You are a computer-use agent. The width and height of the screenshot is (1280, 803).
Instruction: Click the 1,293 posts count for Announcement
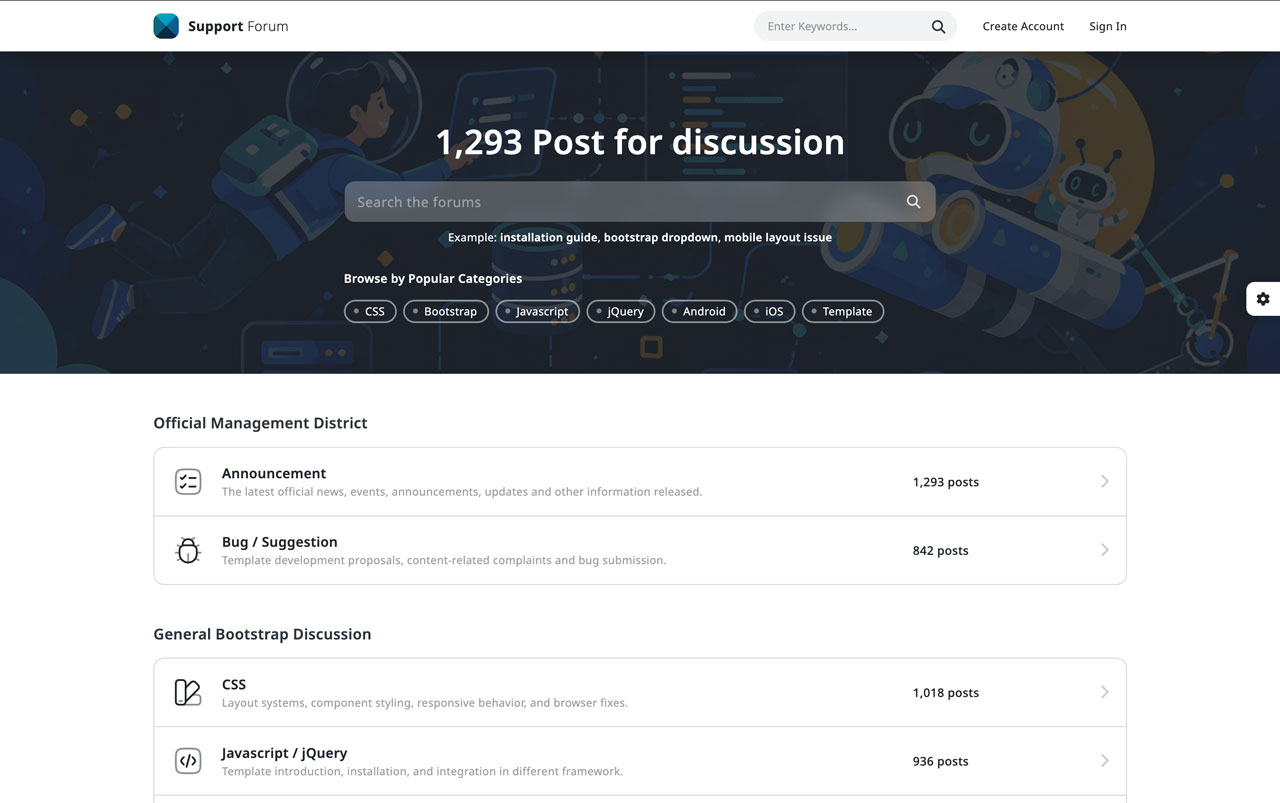(x=946, y=482)
